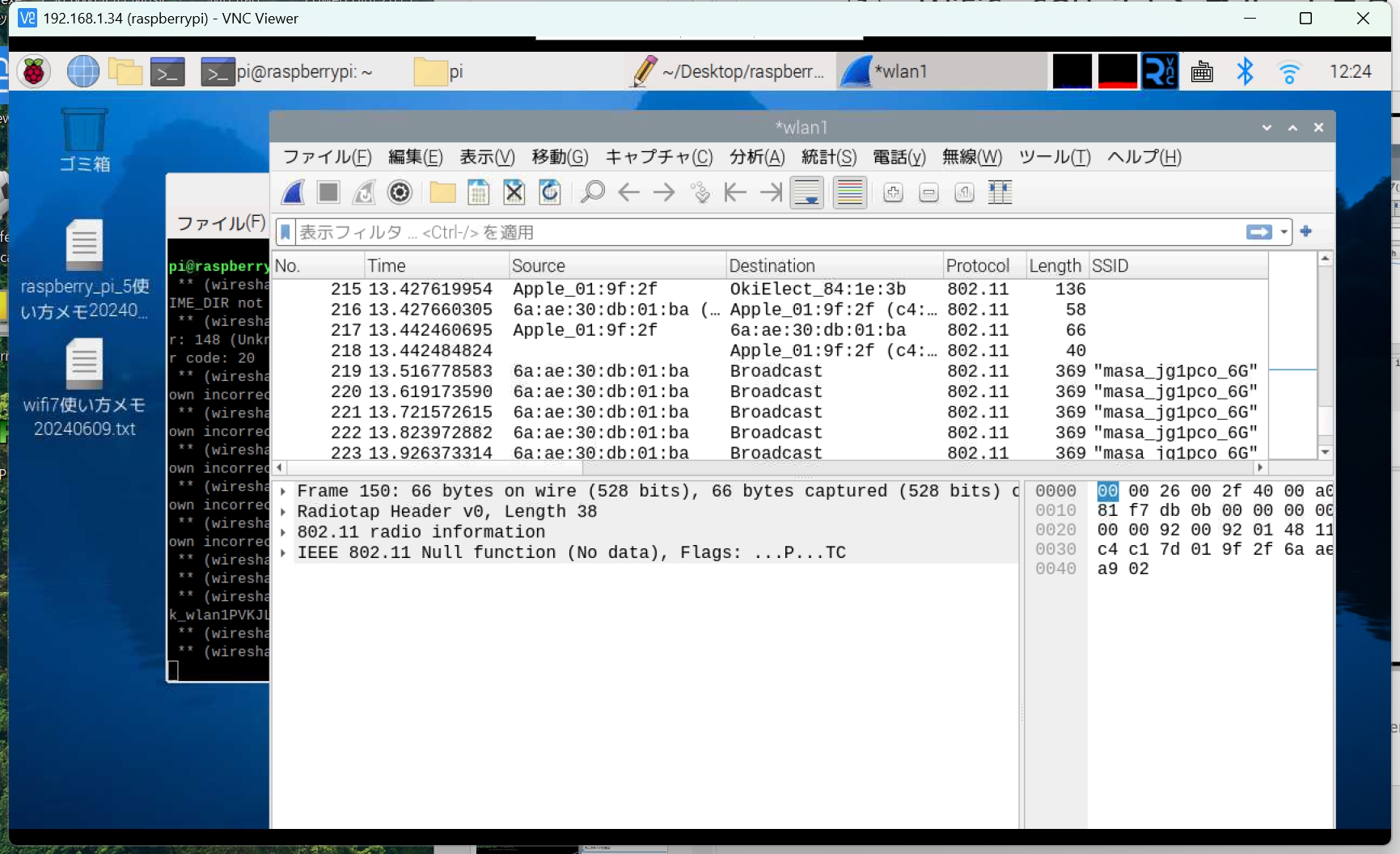
Task: Expand the Radiotap Header tree row
Action: (x=283, y=512)
